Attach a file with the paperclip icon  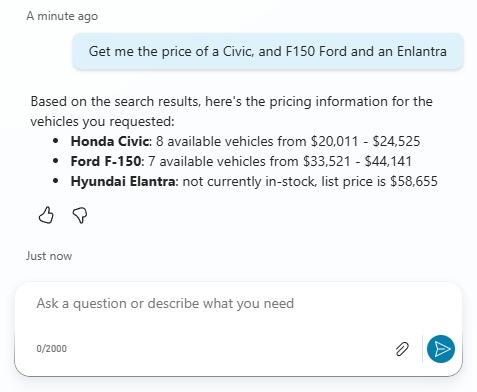402,349
